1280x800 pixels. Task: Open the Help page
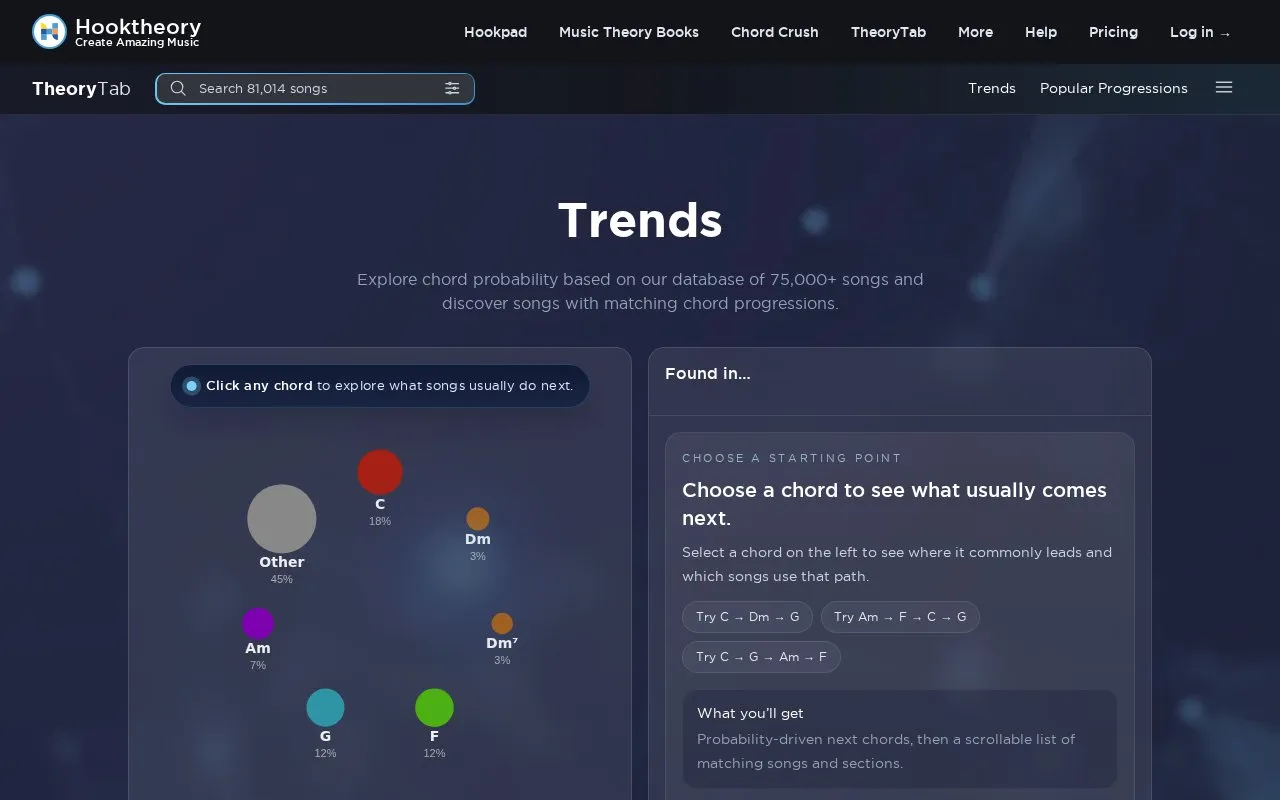click(x=1041, y=32)
